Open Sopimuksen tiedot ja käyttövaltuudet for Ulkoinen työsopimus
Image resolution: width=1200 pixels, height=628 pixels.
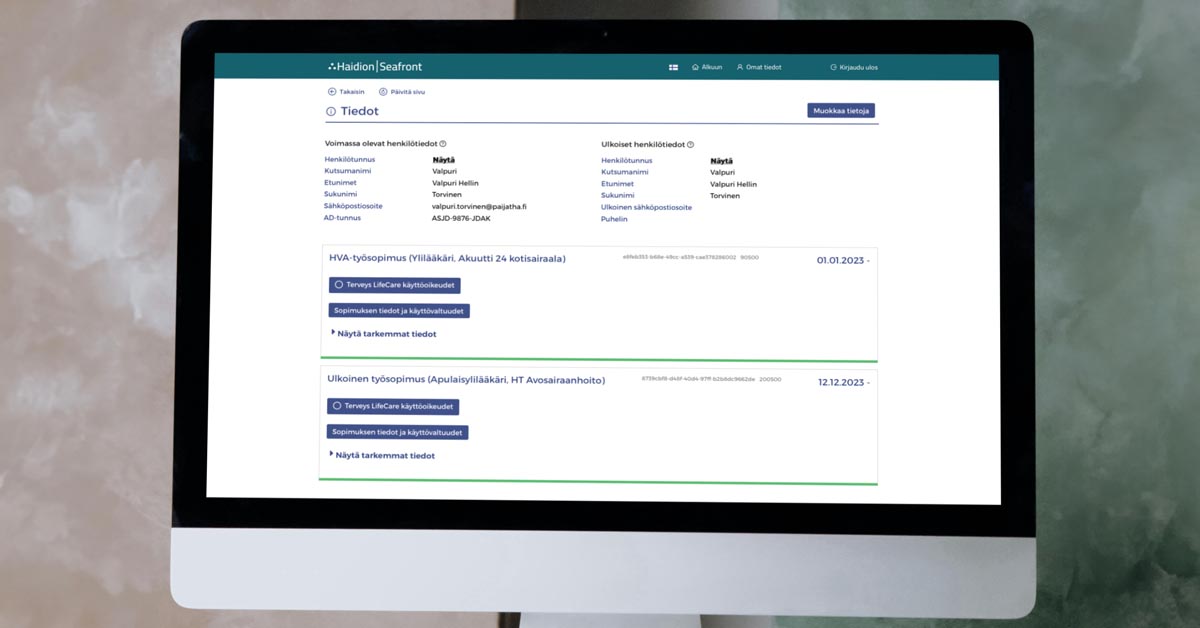398,433
